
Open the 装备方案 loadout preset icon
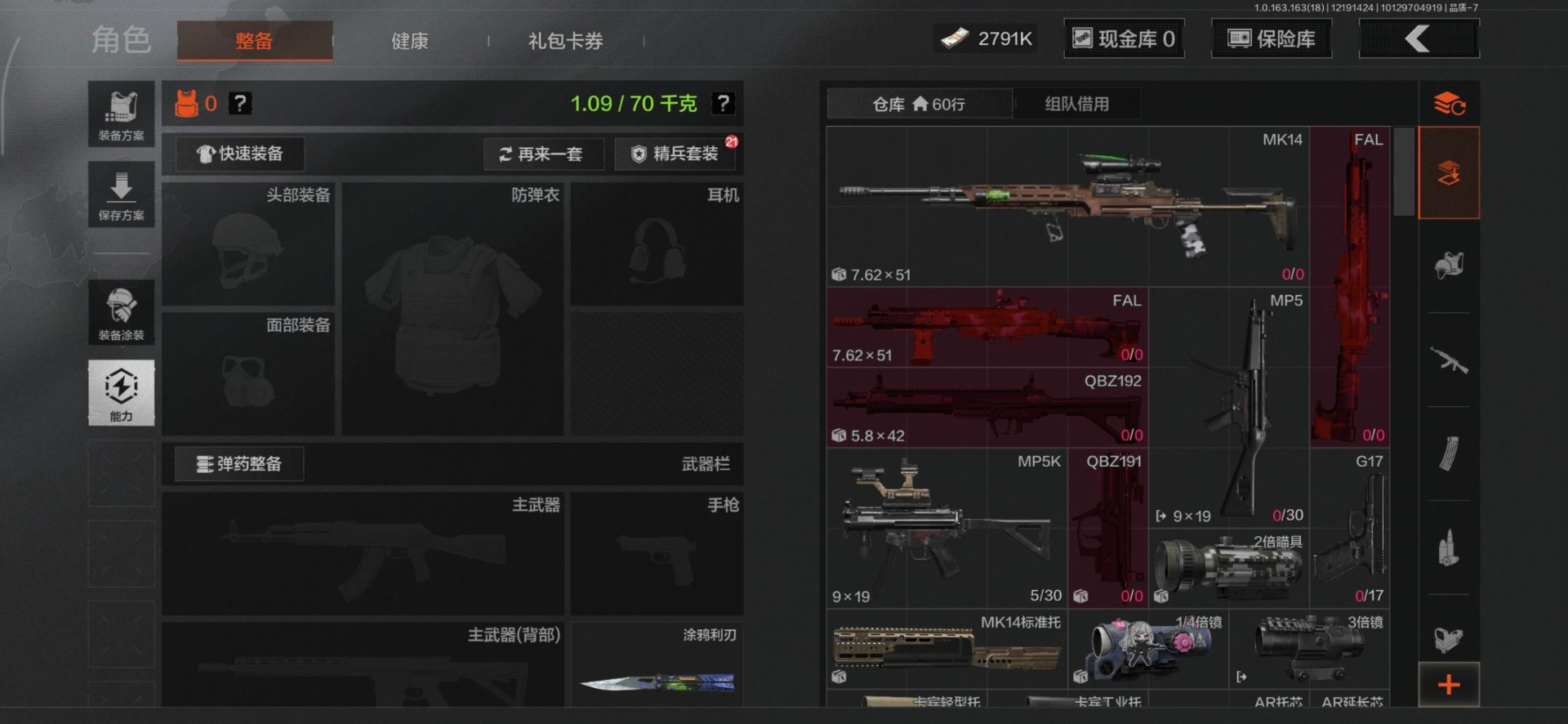(121, 114)
